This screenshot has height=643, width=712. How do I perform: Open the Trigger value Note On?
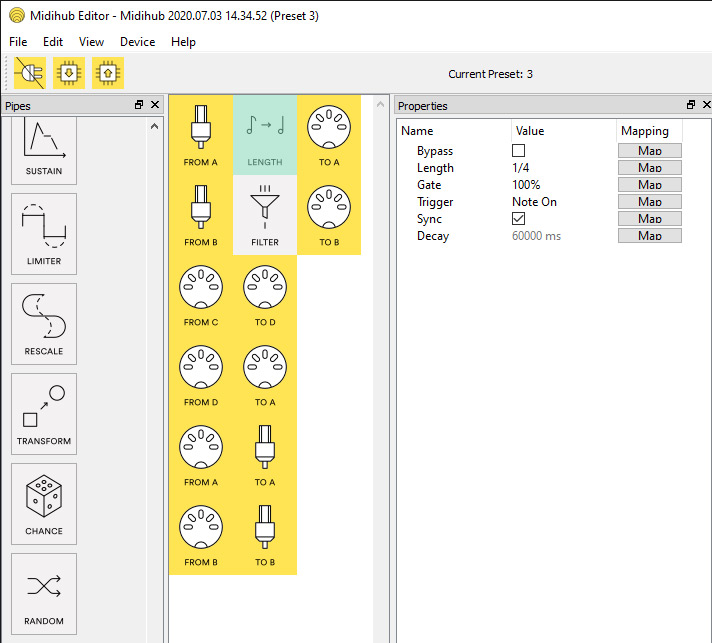tap(534, 202)
